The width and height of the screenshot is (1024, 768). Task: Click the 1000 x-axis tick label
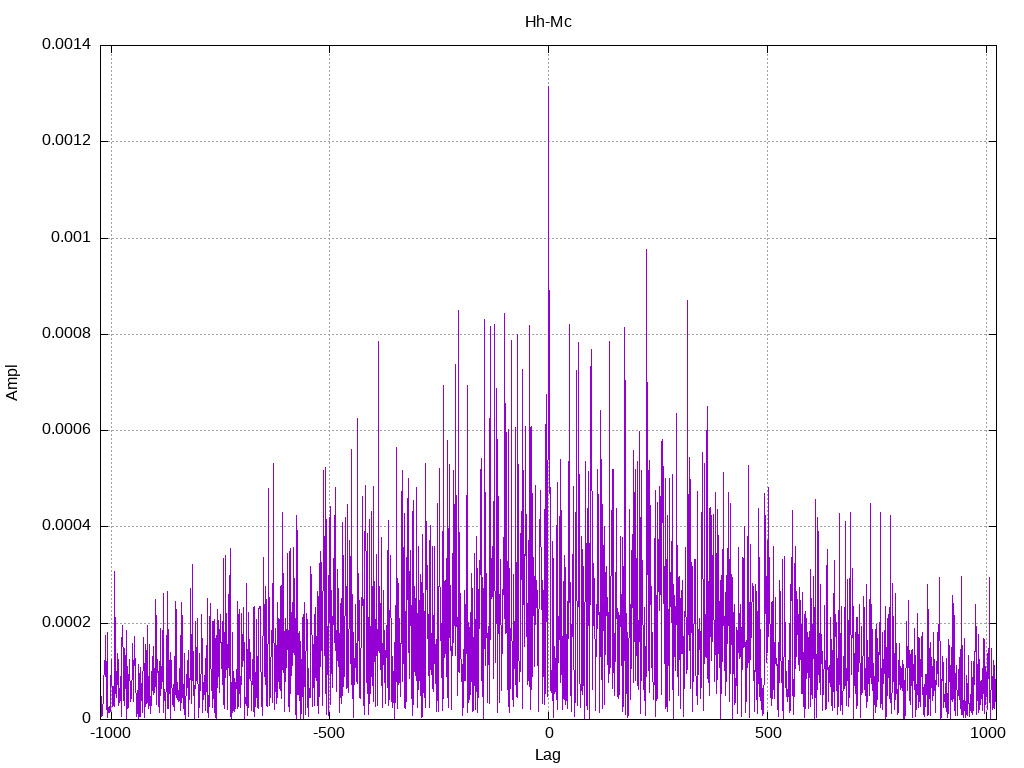987,733
